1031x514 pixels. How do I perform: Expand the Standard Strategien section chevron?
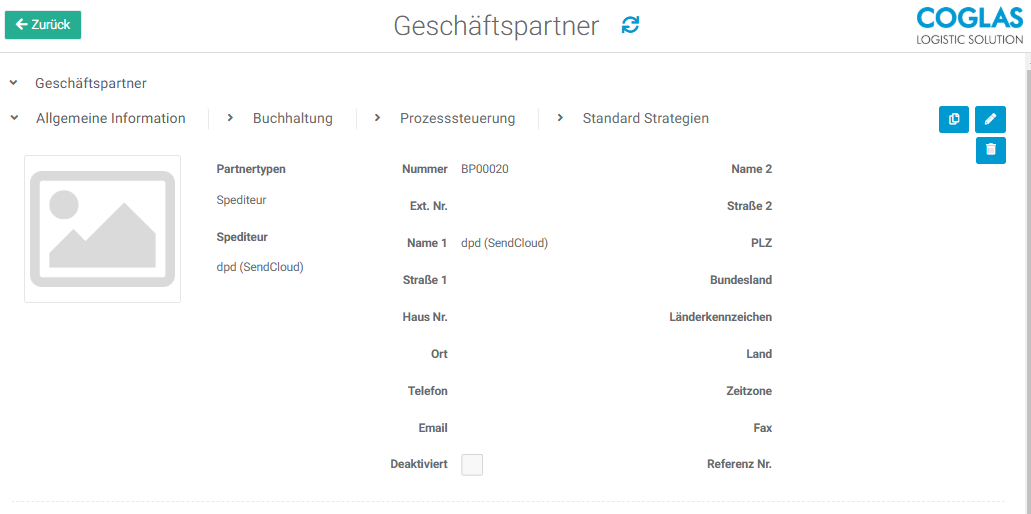tap(560, 118)
